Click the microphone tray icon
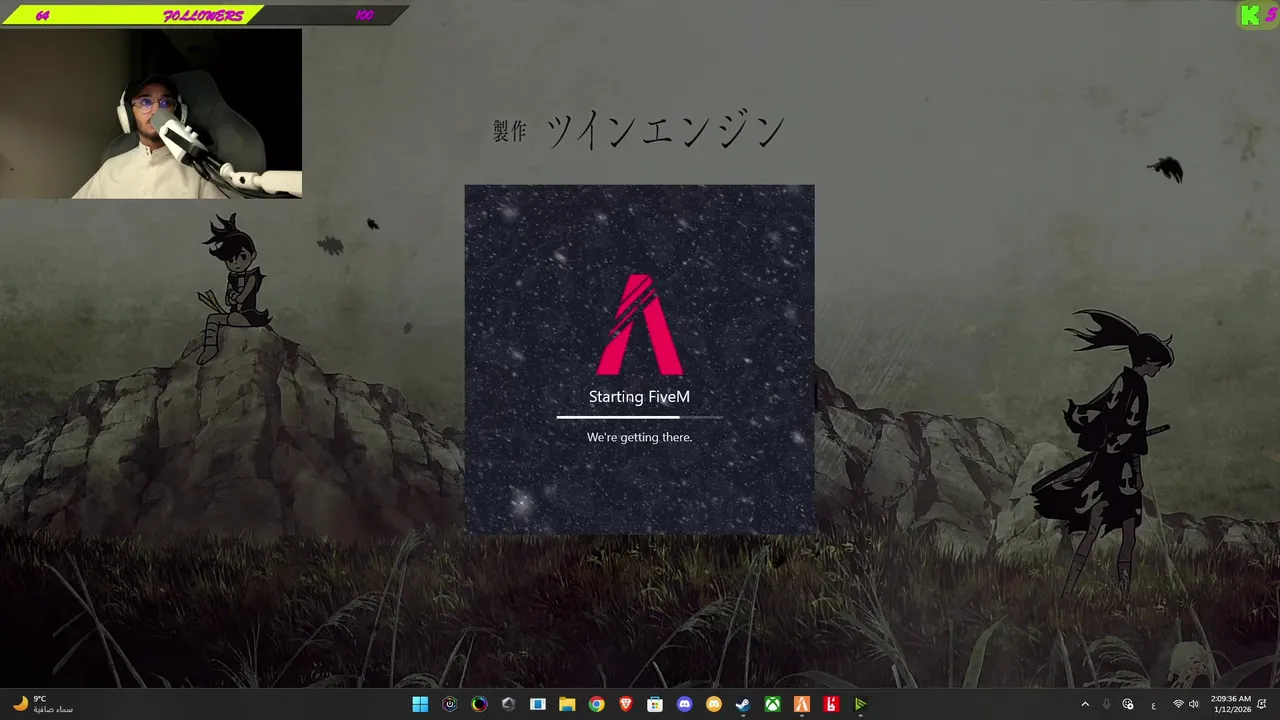Viewport: 1280px width, 720px height. pos(1106,704)
